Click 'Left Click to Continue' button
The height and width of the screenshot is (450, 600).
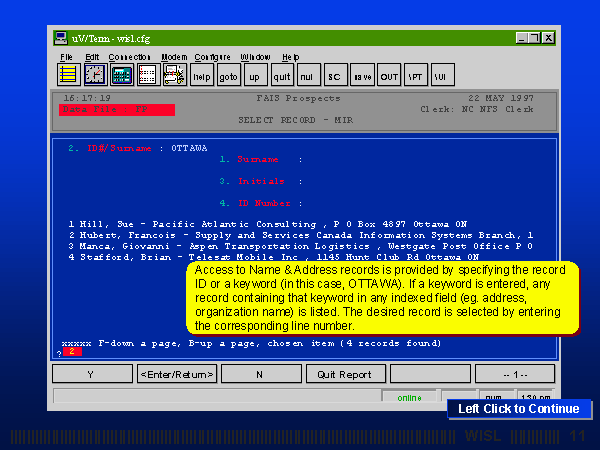(518, 408)
